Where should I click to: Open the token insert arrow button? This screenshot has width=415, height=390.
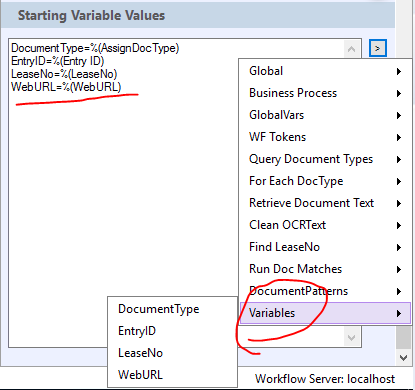point(378,48)
